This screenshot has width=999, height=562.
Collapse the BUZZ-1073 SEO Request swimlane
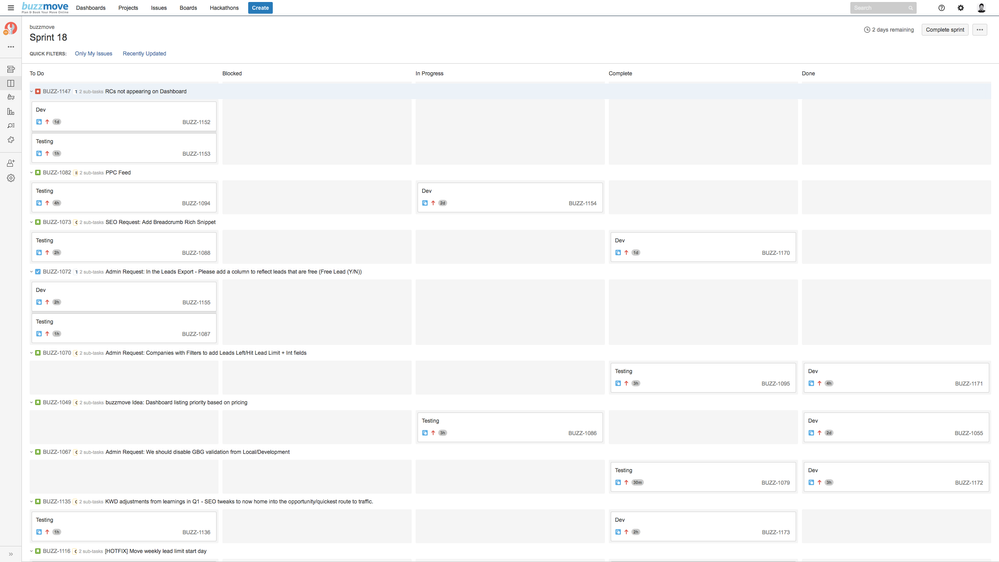(x=32, y=222)
